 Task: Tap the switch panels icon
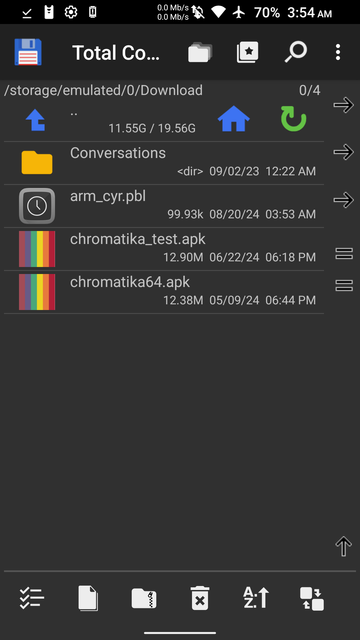click(312, 599)
